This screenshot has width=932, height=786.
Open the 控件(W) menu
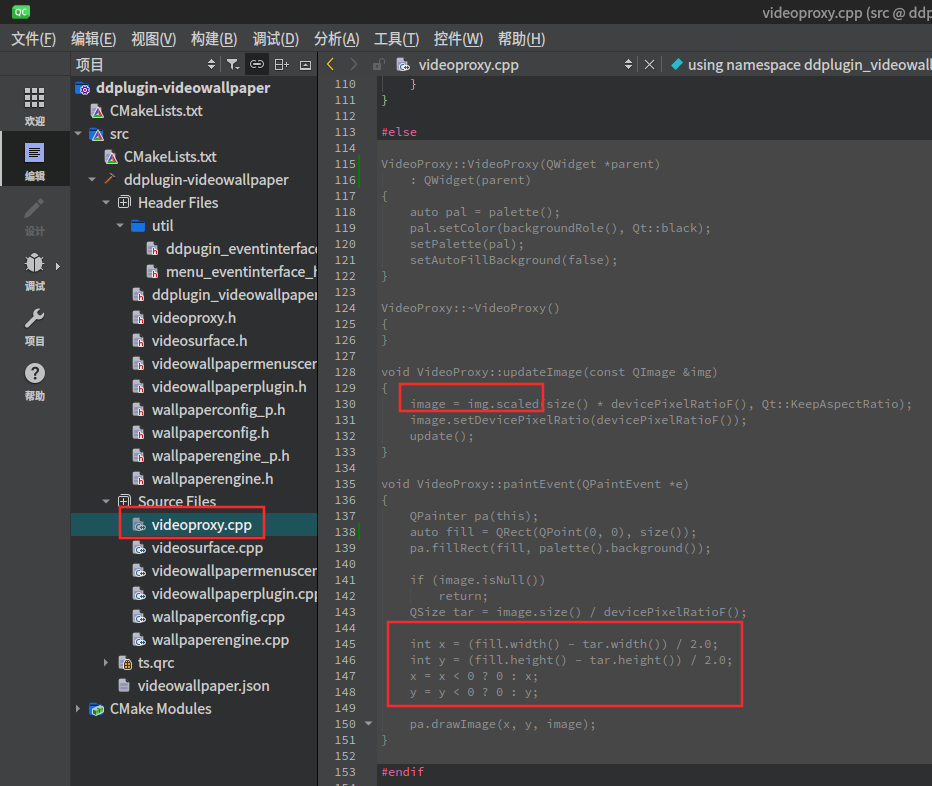point(458,39)
